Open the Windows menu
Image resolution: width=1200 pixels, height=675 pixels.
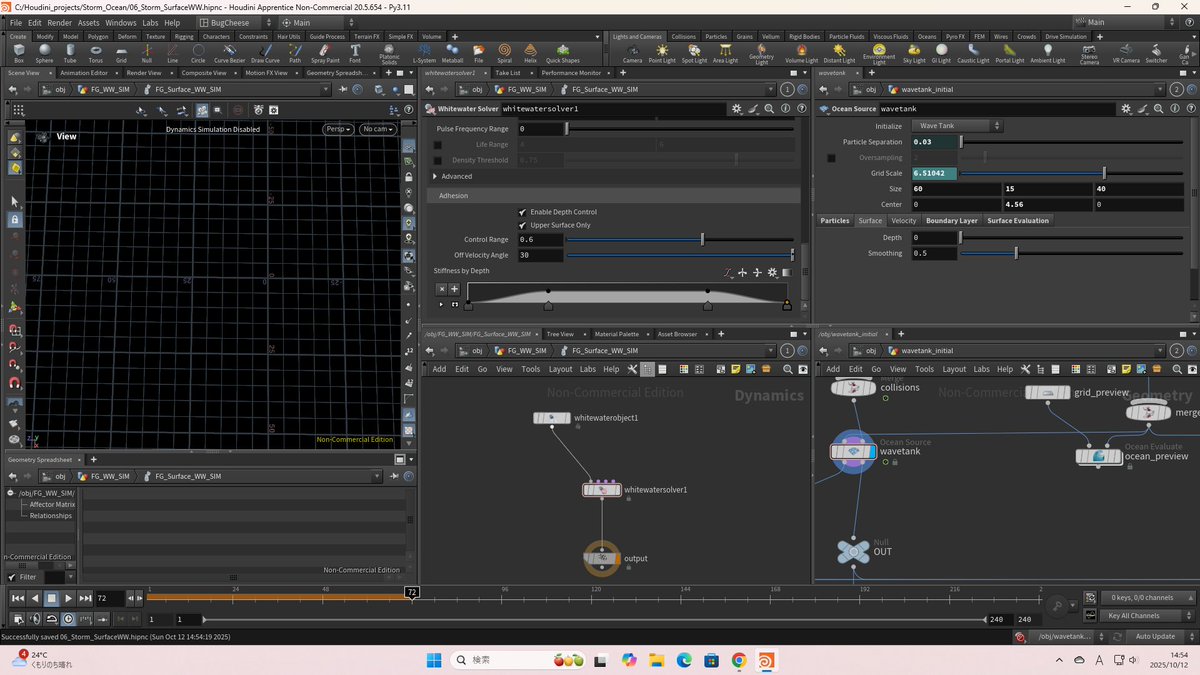(x=121, y=22)
